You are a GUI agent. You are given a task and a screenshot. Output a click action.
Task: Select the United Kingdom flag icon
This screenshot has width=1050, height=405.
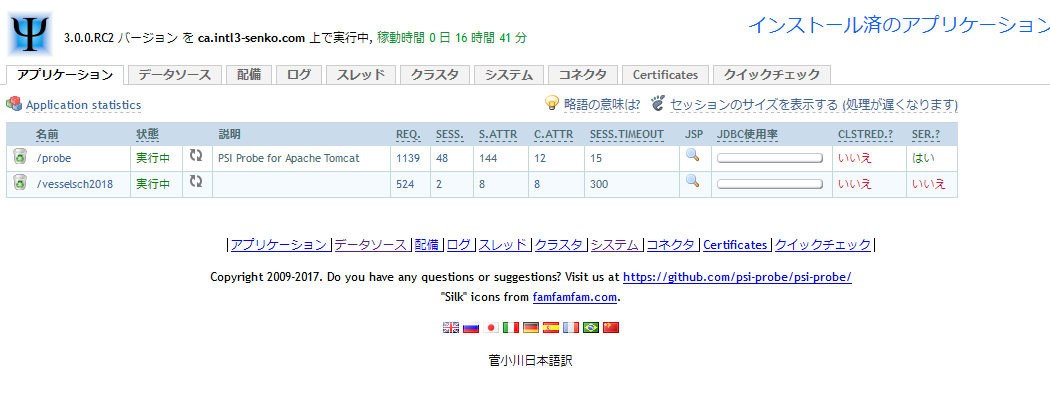click(x=451, y=327)
